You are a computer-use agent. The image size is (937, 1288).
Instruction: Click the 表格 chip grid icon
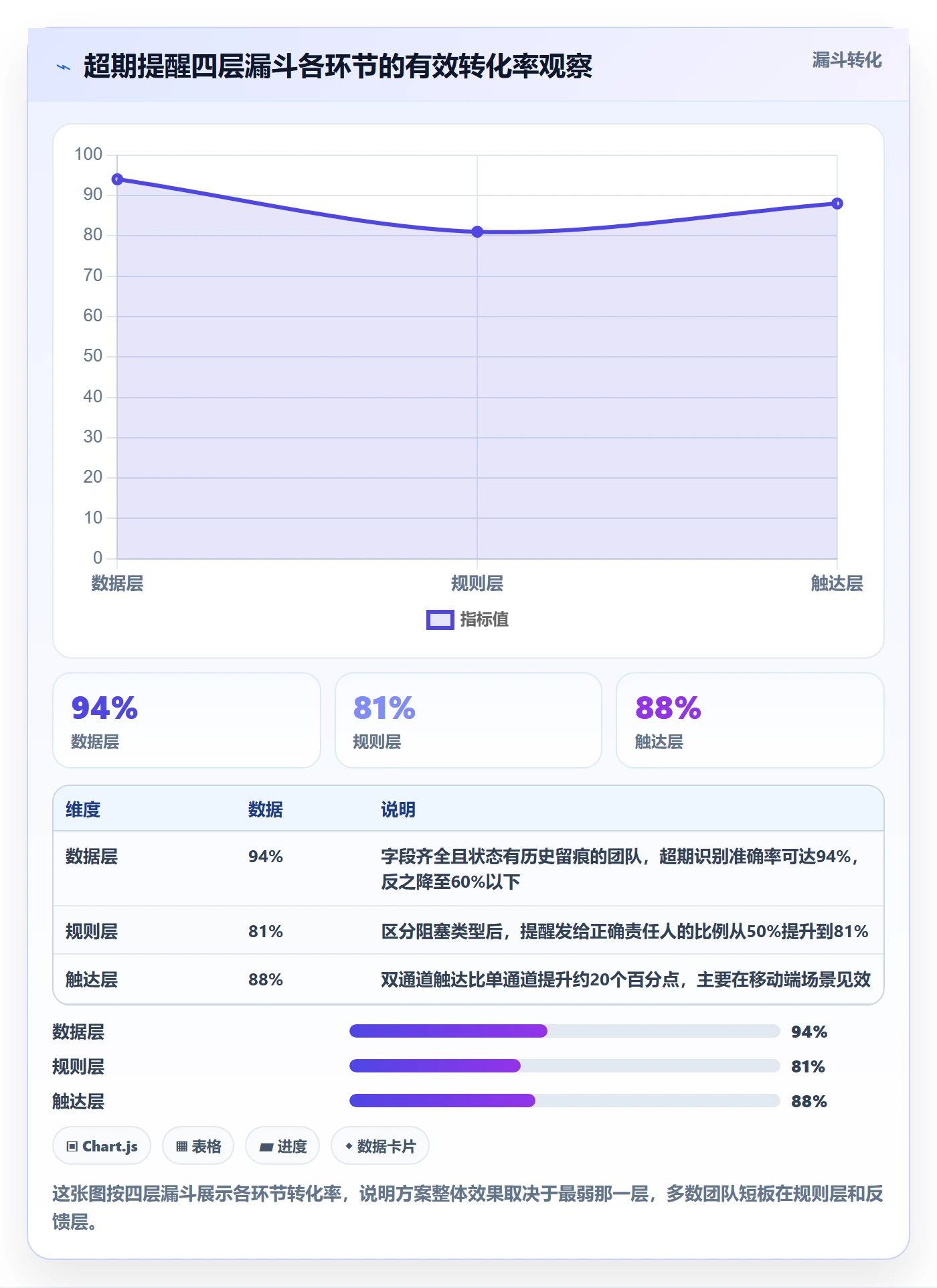coord(181,1147)
